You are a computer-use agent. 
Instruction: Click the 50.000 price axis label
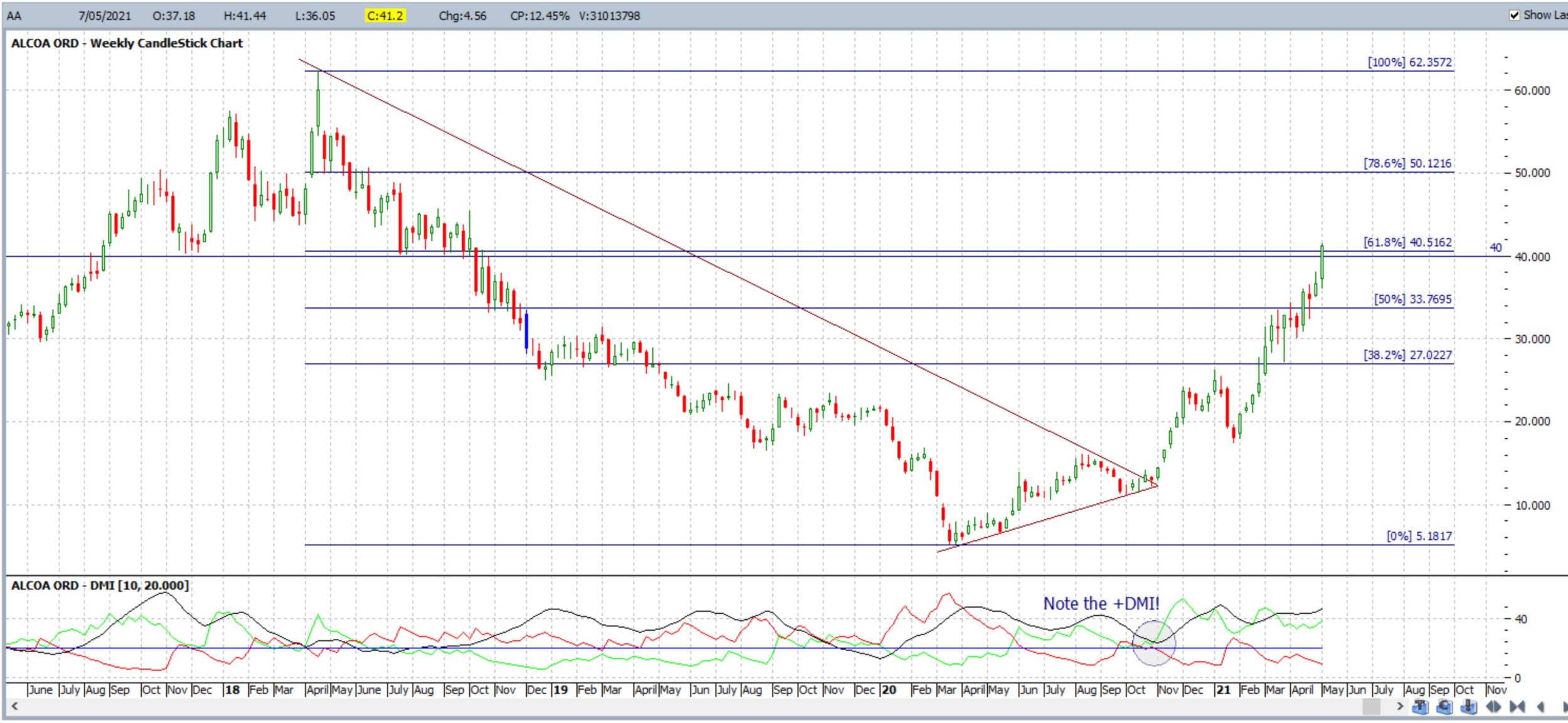pyautogui.click(x=1532, y=173)
